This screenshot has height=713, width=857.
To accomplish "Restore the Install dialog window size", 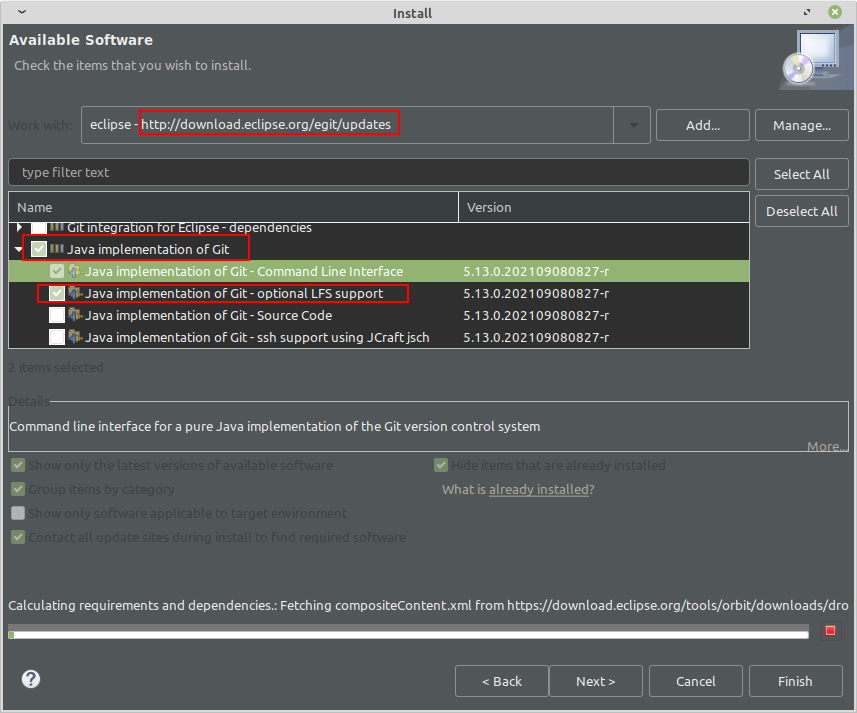I will 807,12.
